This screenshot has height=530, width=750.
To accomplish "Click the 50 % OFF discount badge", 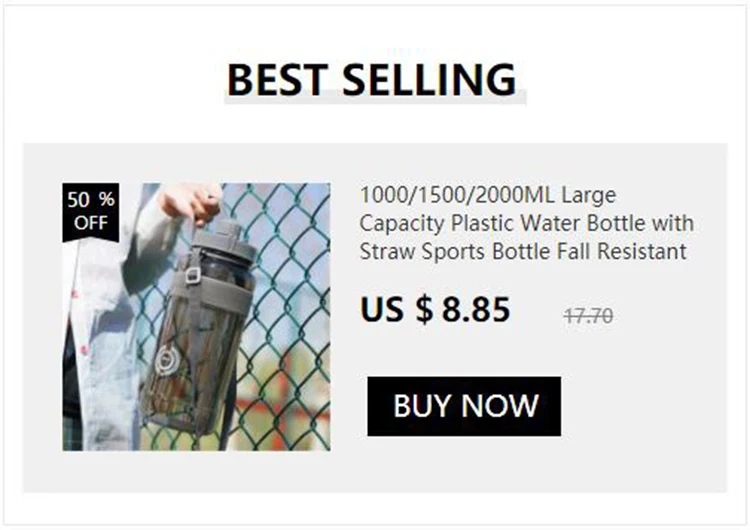I will point(91,211).
